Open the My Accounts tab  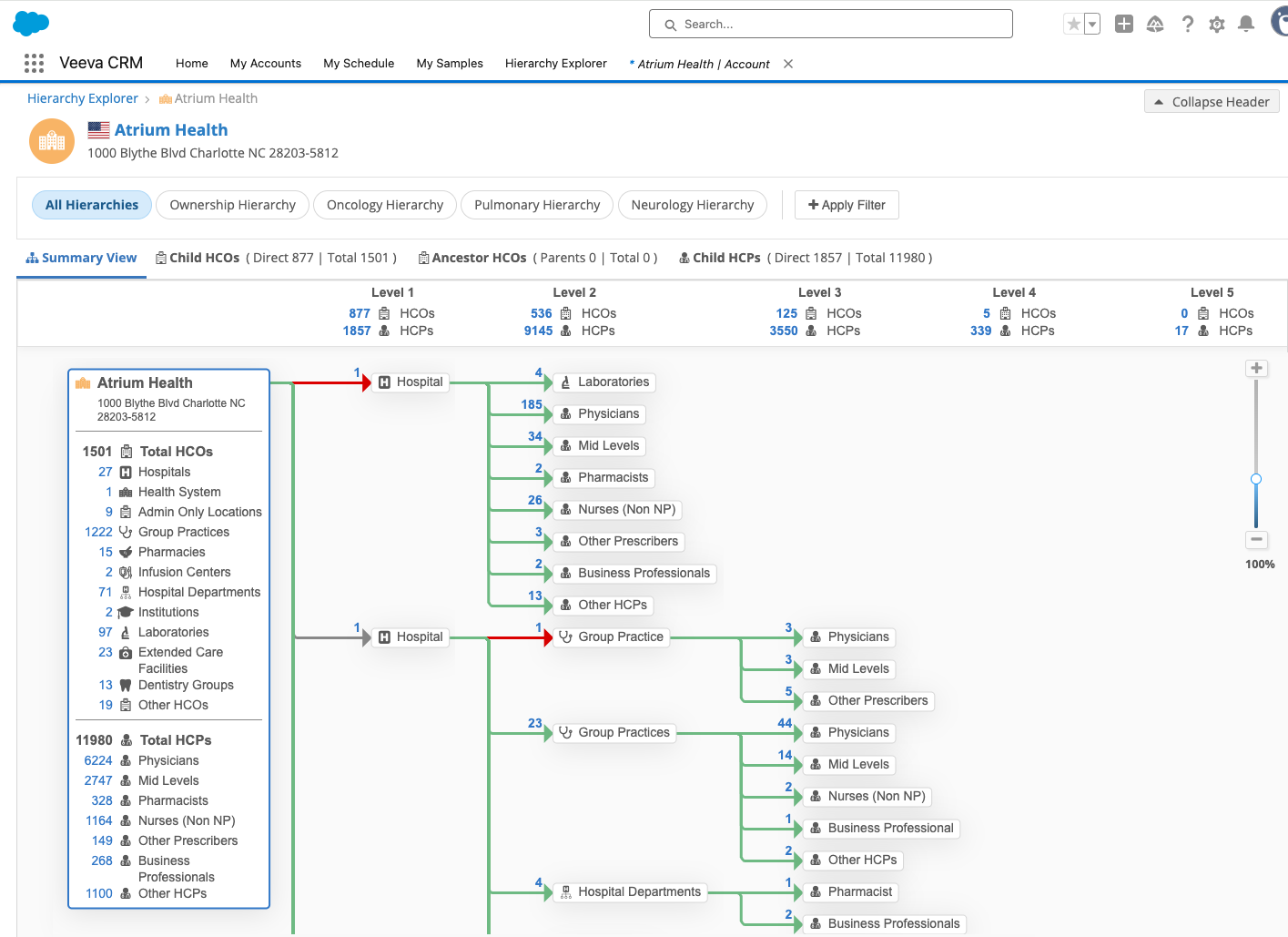[x=266, y=64]
